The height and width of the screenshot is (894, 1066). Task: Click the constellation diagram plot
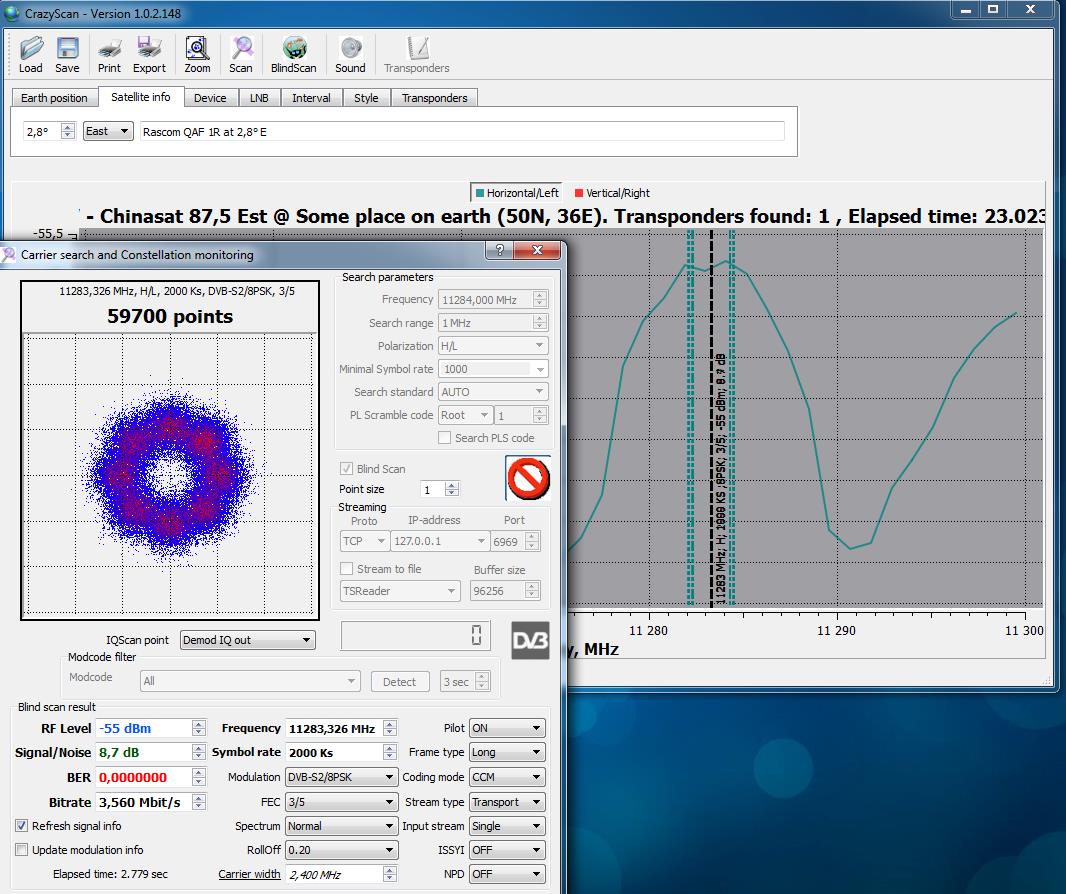[x=170, y=475]
